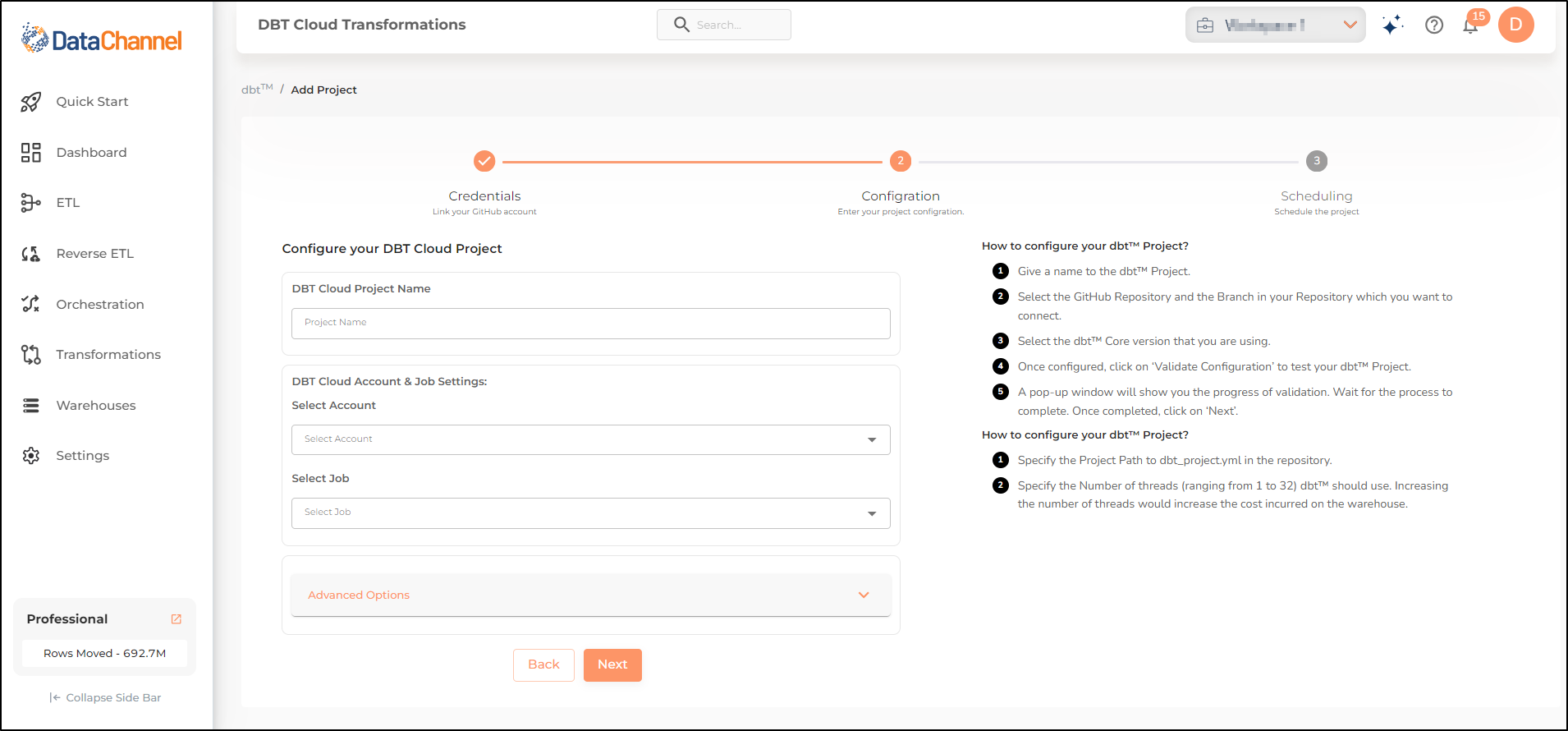Go to ETL menu item
Viewport: 1568px width, 731px height.
click(x=68, y=203)
